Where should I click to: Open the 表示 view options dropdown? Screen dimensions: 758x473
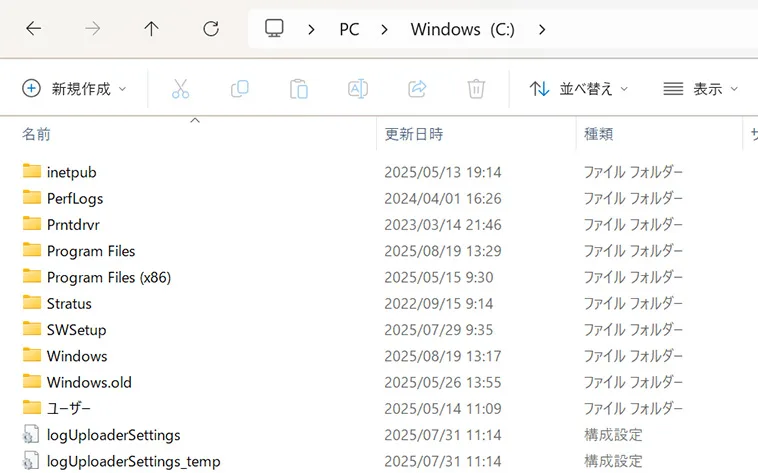click(701, 89)
